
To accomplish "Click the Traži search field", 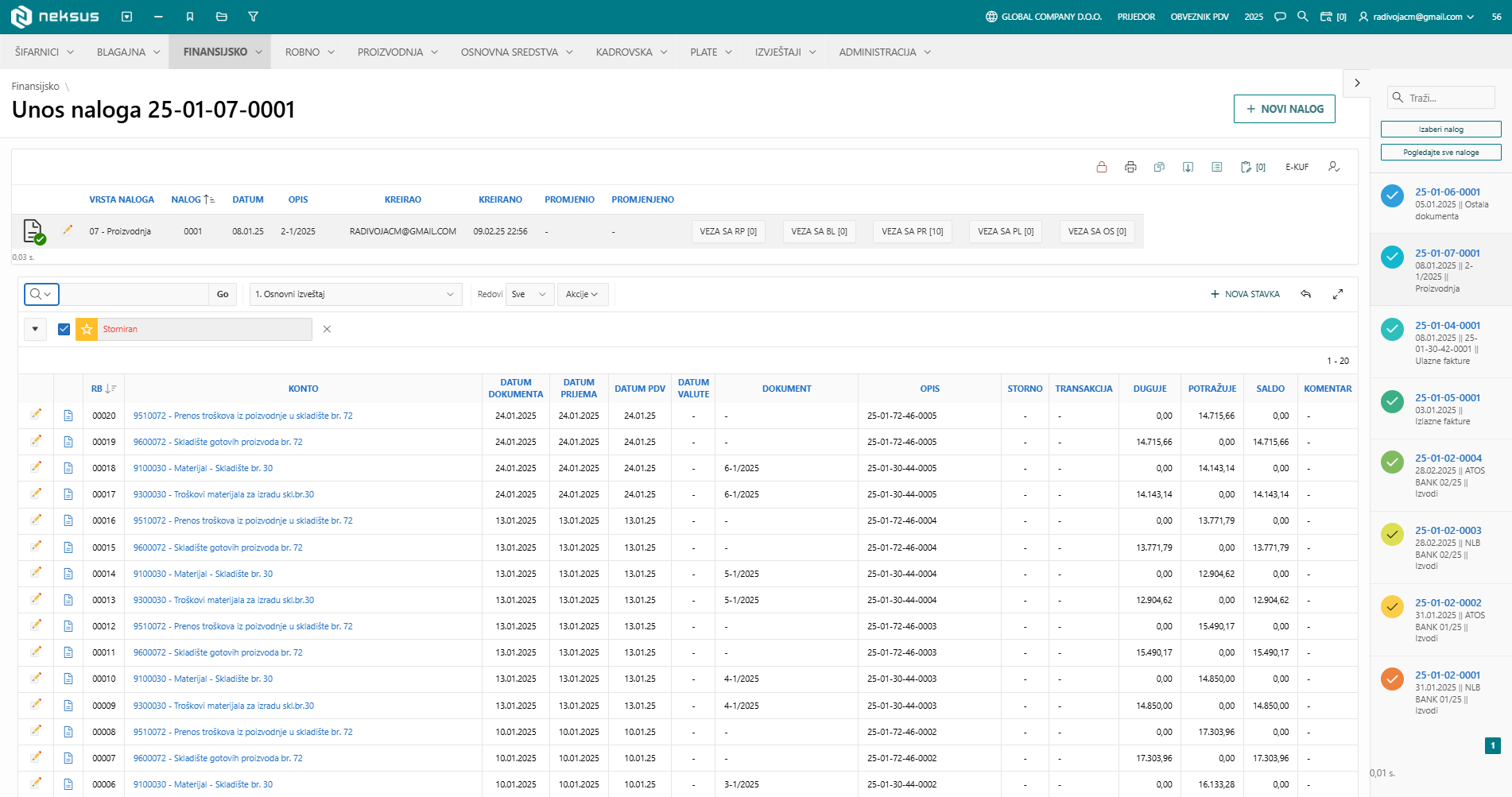I will 1441,98.
